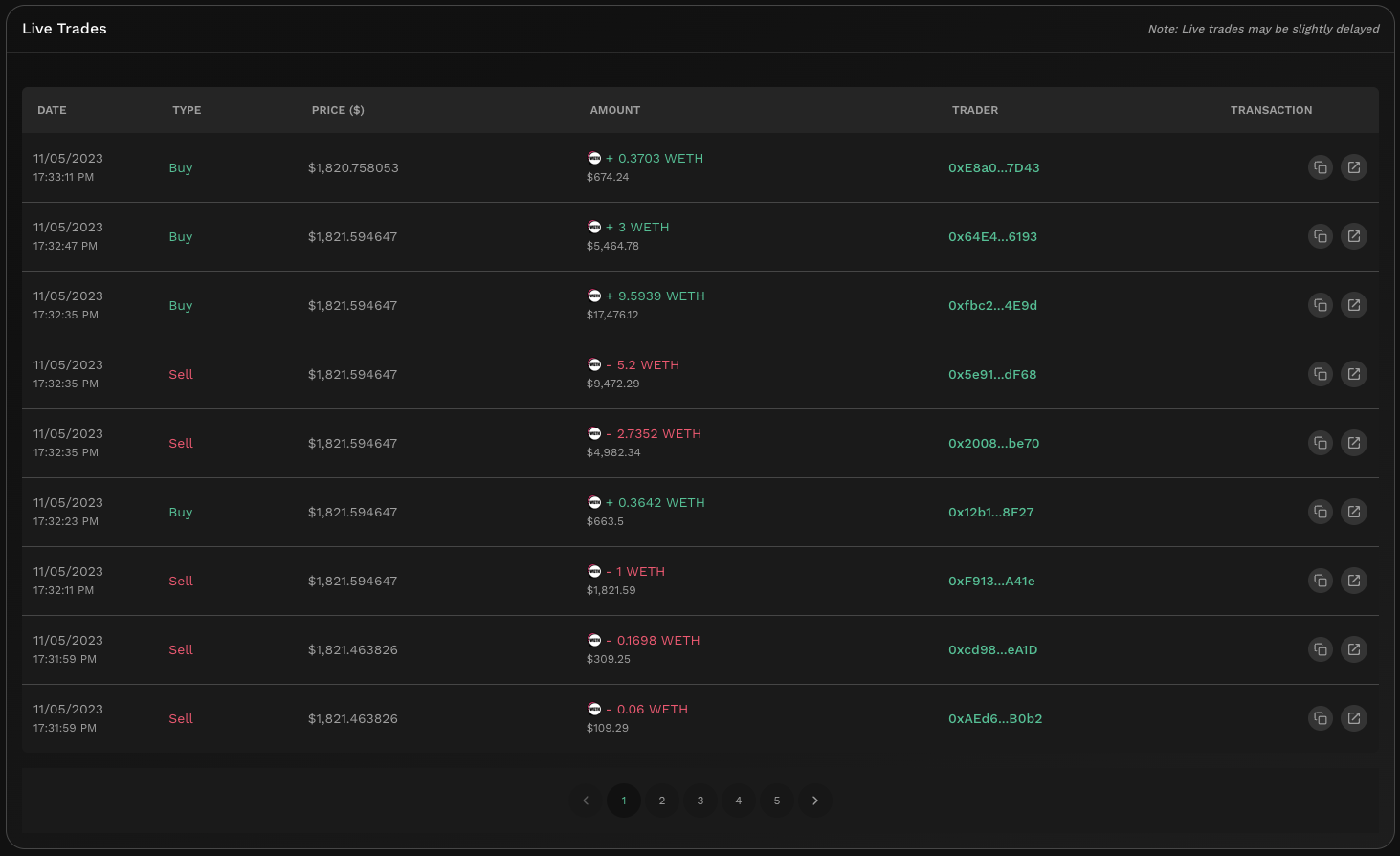The image size is (1400, 856).
Task: Copy transaction hash for 0xcd98...eA1D trade
Action: coord(1320,649)
